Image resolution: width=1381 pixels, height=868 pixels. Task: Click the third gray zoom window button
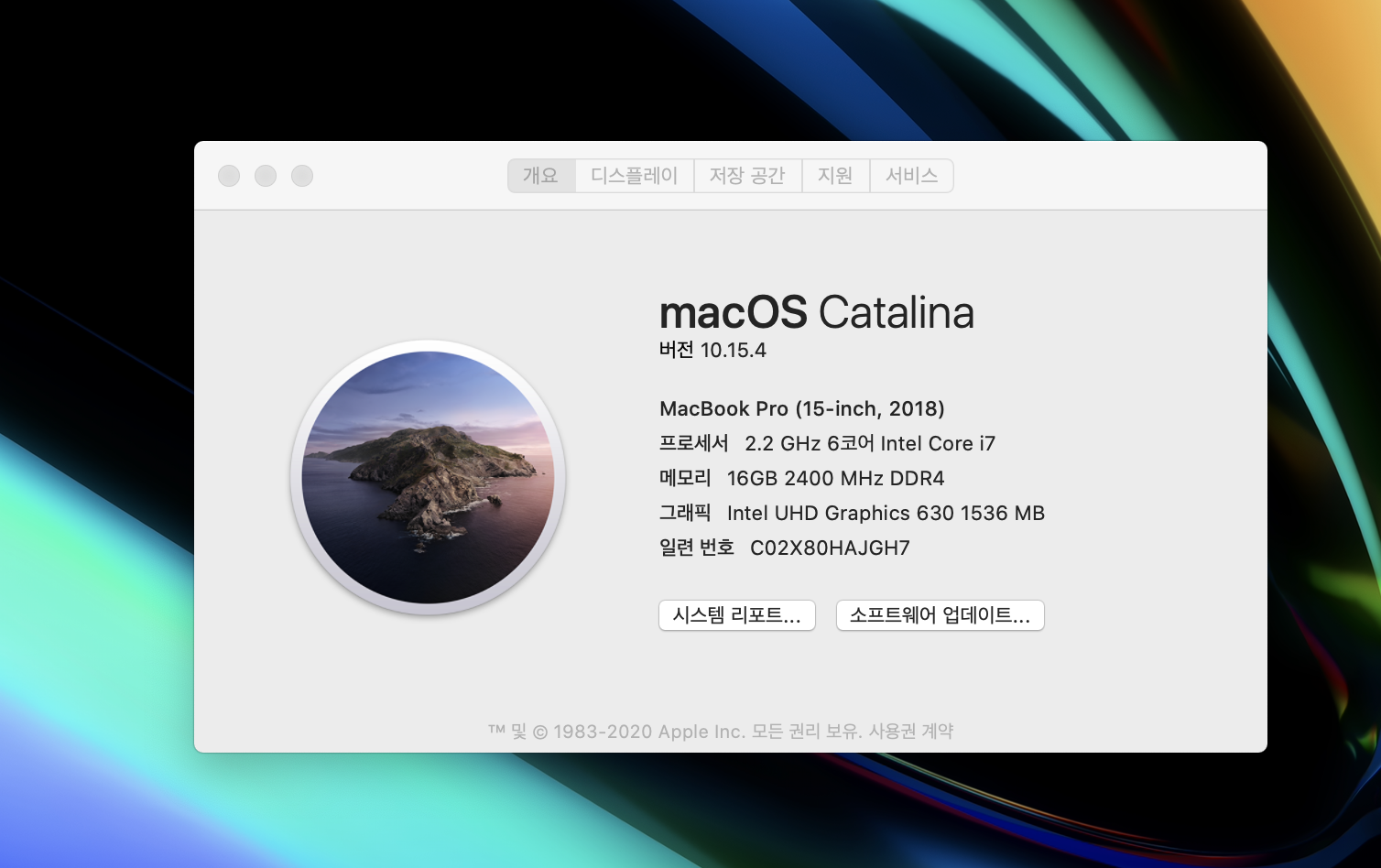coord(302,176)
